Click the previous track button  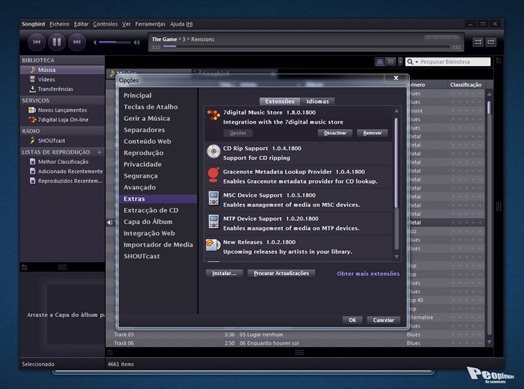coord(36,42)
